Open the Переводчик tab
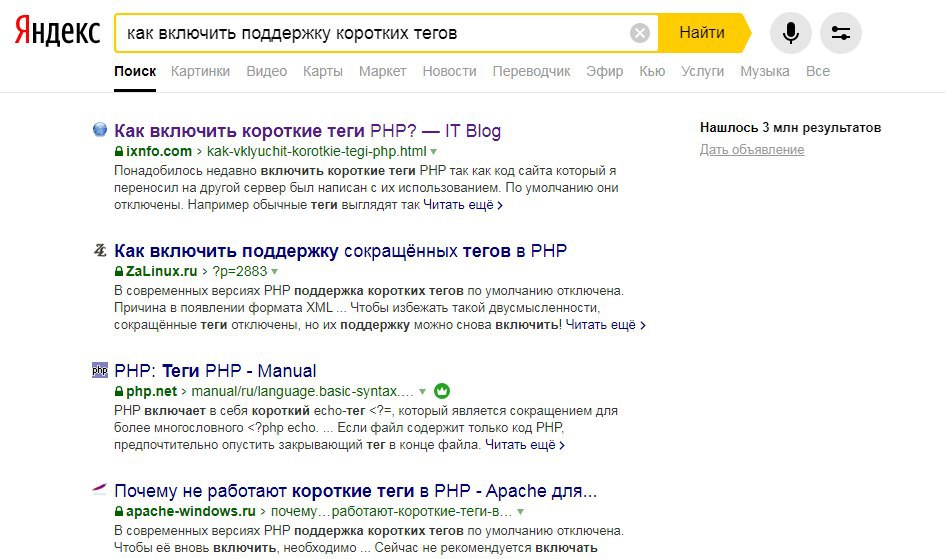The image size is (945, 559). coord(531,71)
